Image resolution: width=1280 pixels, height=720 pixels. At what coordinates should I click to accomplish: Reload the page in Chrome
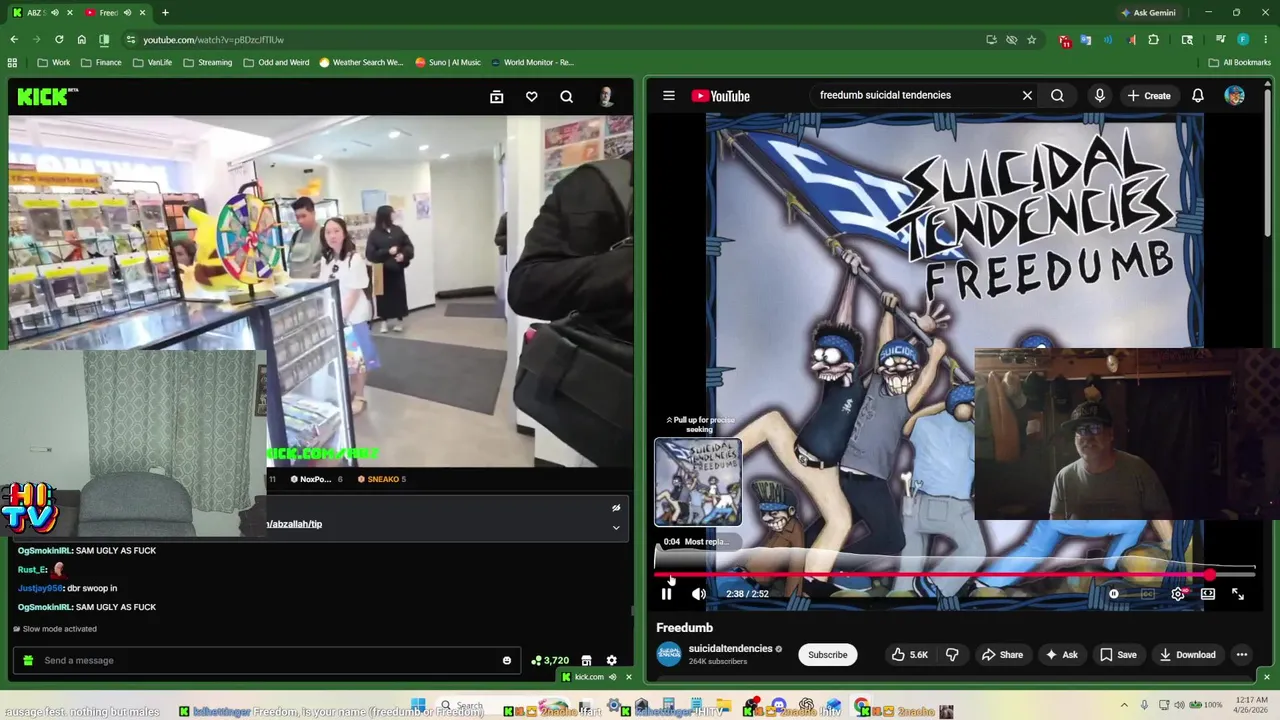coord(59,40)
